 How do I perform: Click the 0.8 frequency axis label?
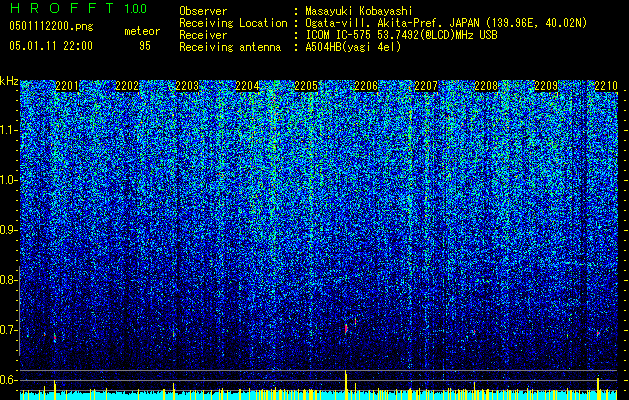coord(8,280)
